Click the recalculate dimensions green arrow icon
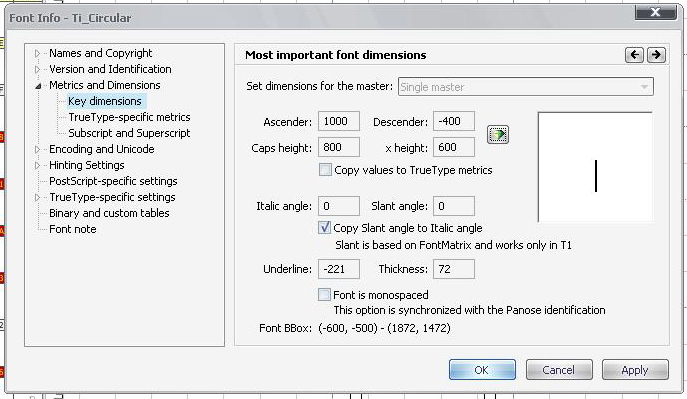Screen dimensions: 687x399 click(x=498, y=135)
